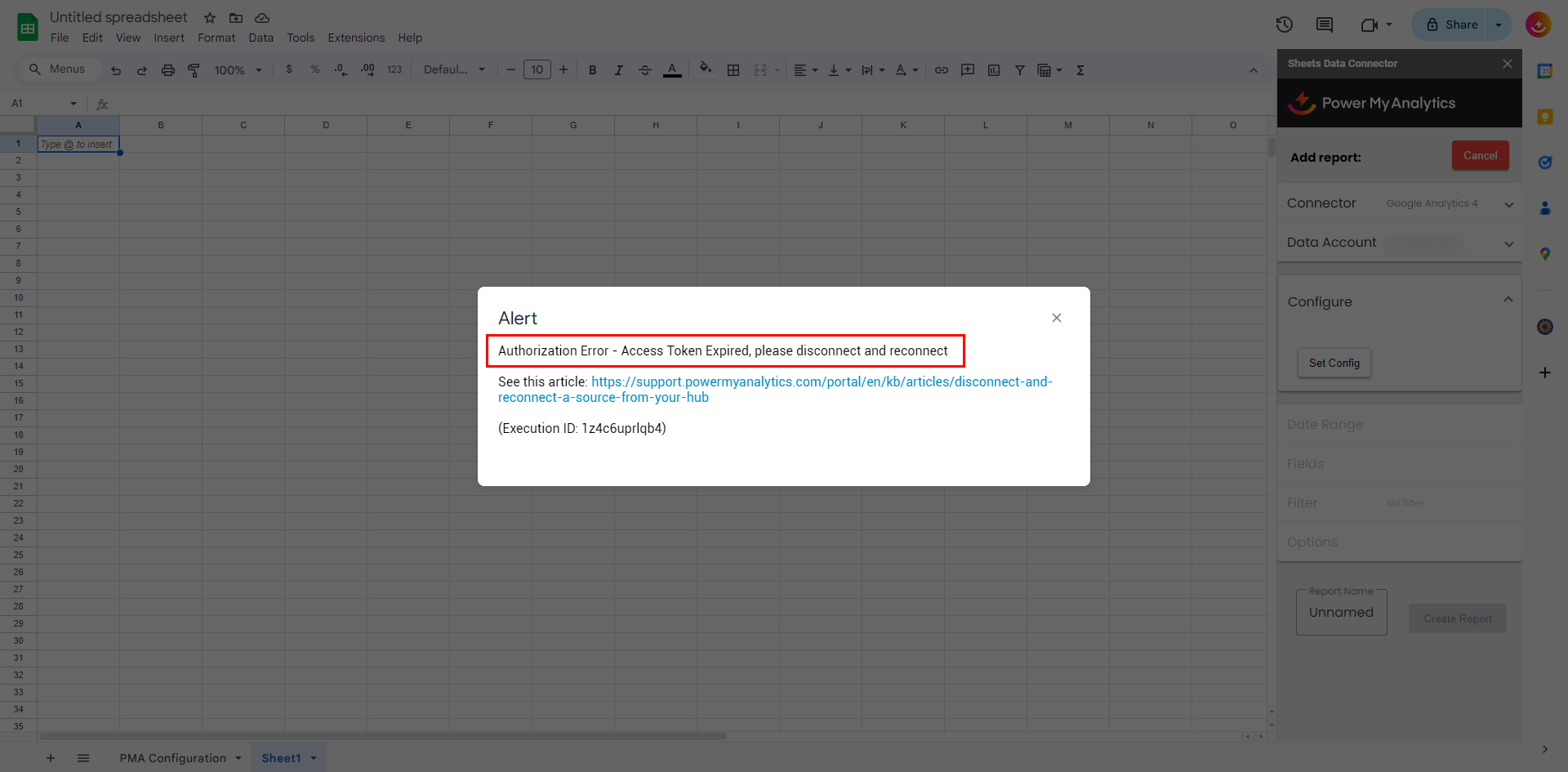Open version history clock icon
The height and width of the screenshot is (772, 1568).
(1284, 25)
